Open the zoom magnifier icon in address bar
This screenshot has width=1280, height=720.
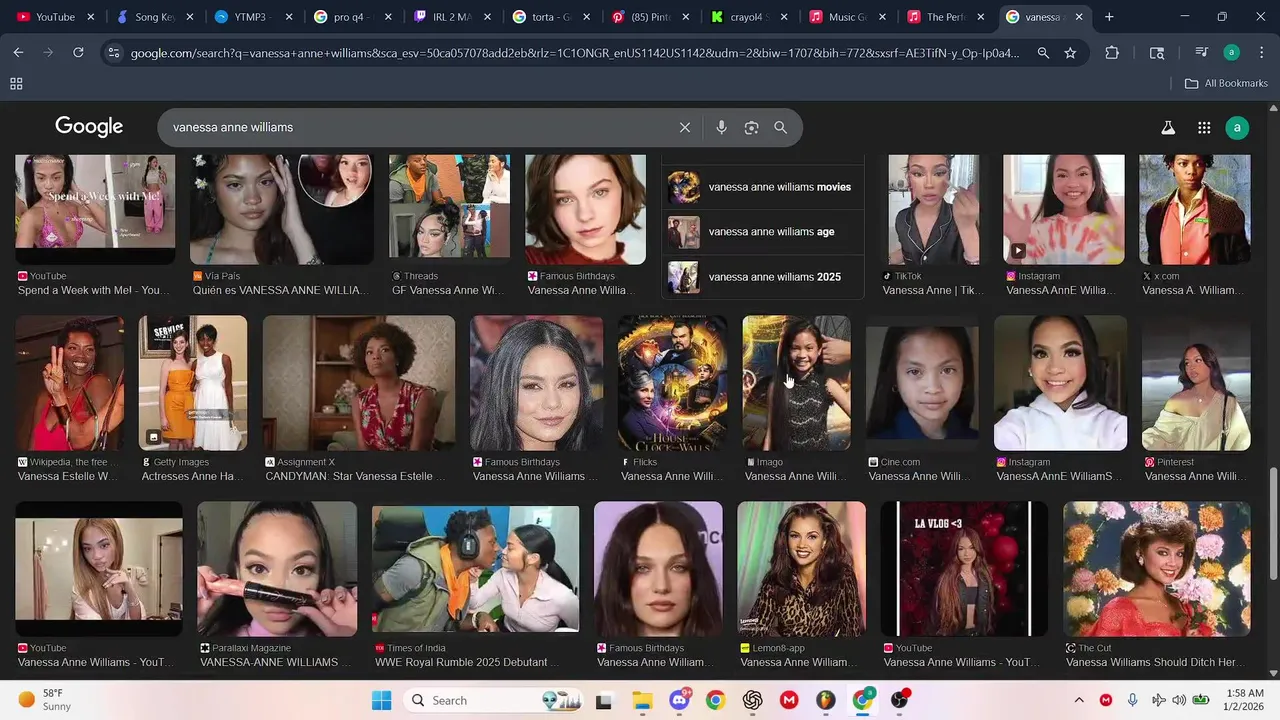(1043, 53)
